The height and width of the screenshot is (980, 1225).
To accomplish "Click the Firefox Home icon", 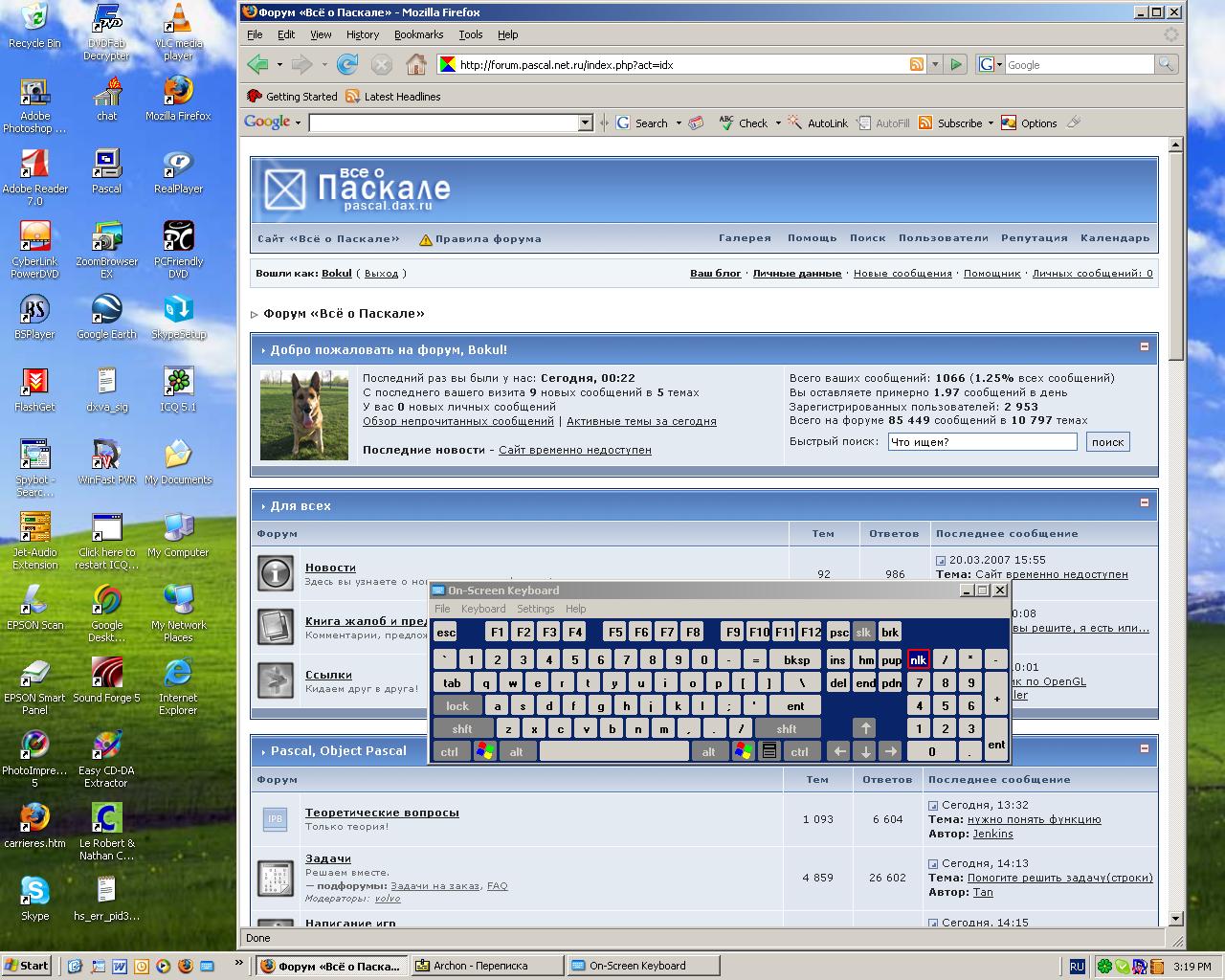I will point(415,64).
